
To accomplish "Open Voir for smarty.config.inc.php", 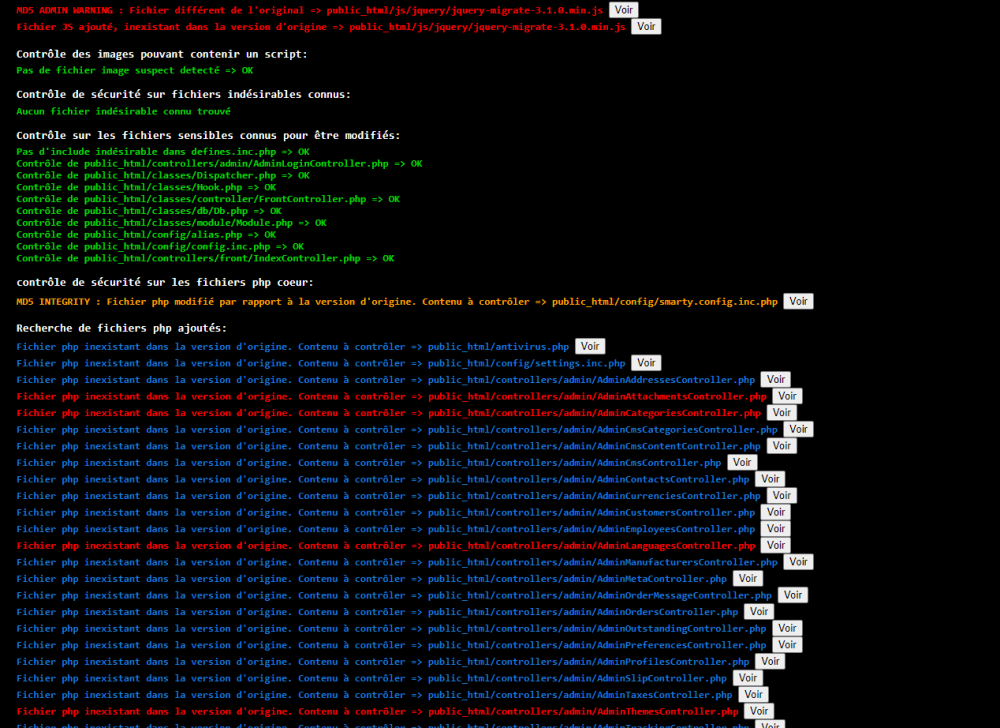I will pos(798,302).
